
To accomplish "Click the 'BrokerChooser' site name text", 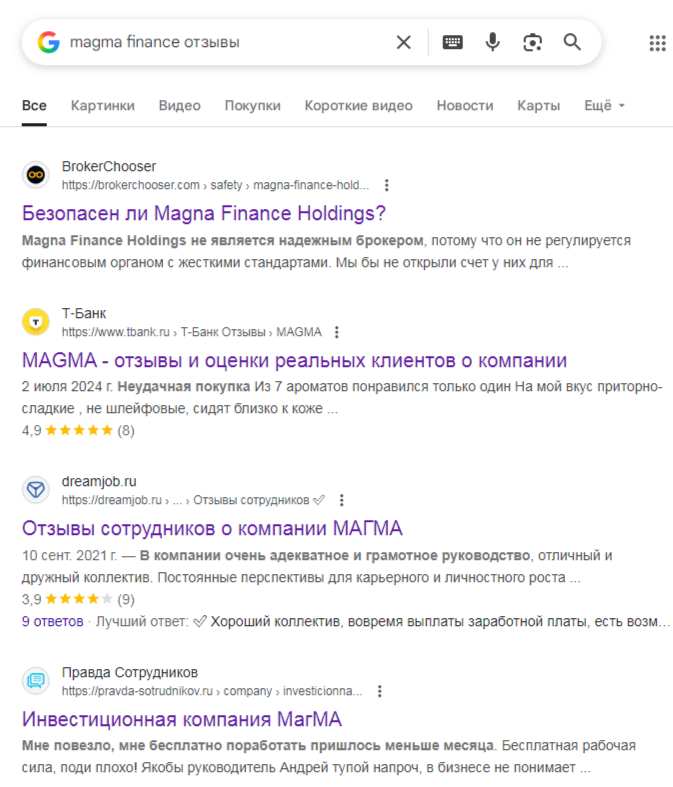I will coord(109,166).
